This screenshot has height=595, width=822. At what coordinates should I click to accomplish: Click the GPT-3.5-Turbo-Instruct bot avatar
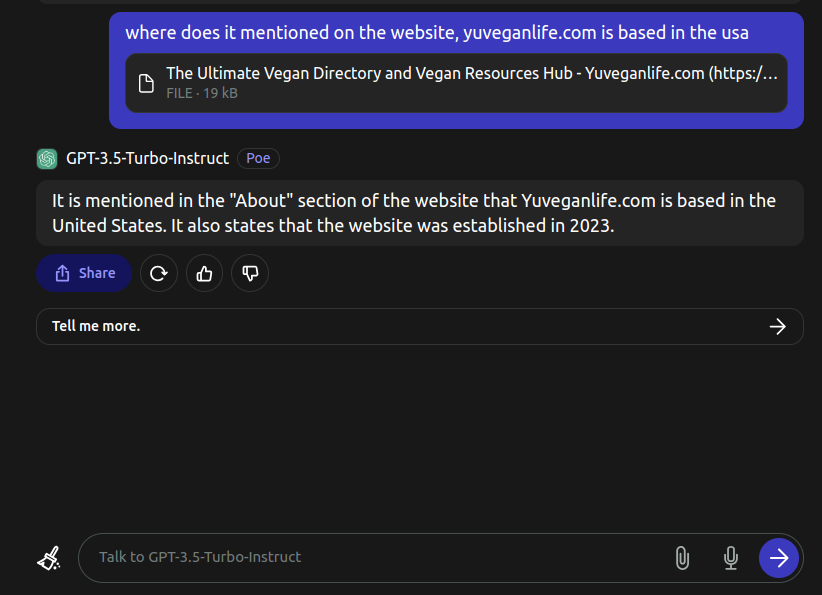[47, 159]
